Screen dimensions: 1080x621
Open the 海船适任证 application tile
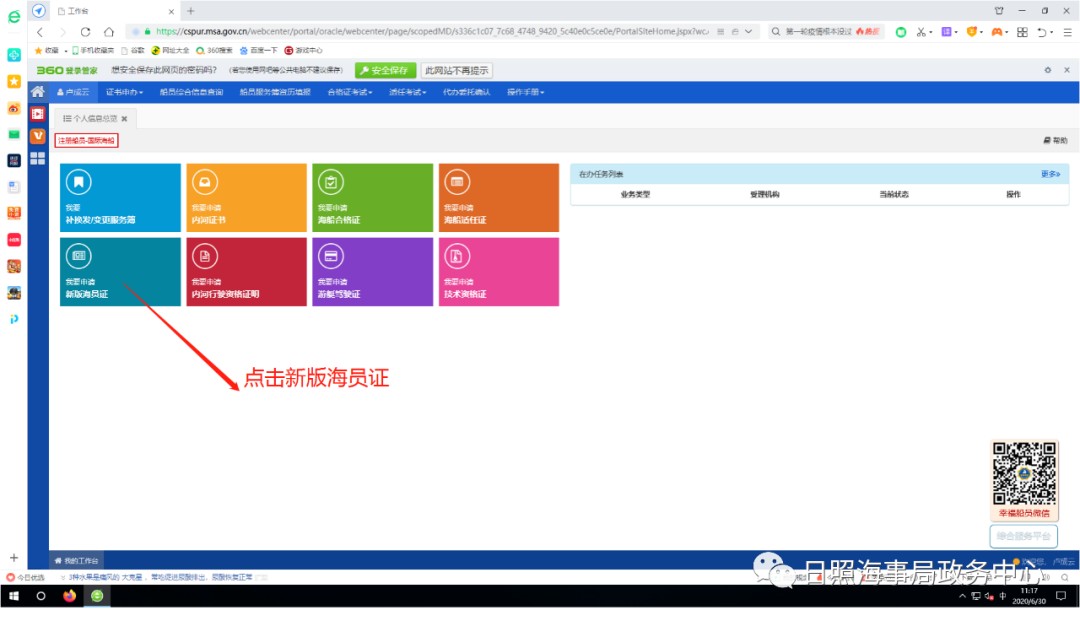[499, 198]
